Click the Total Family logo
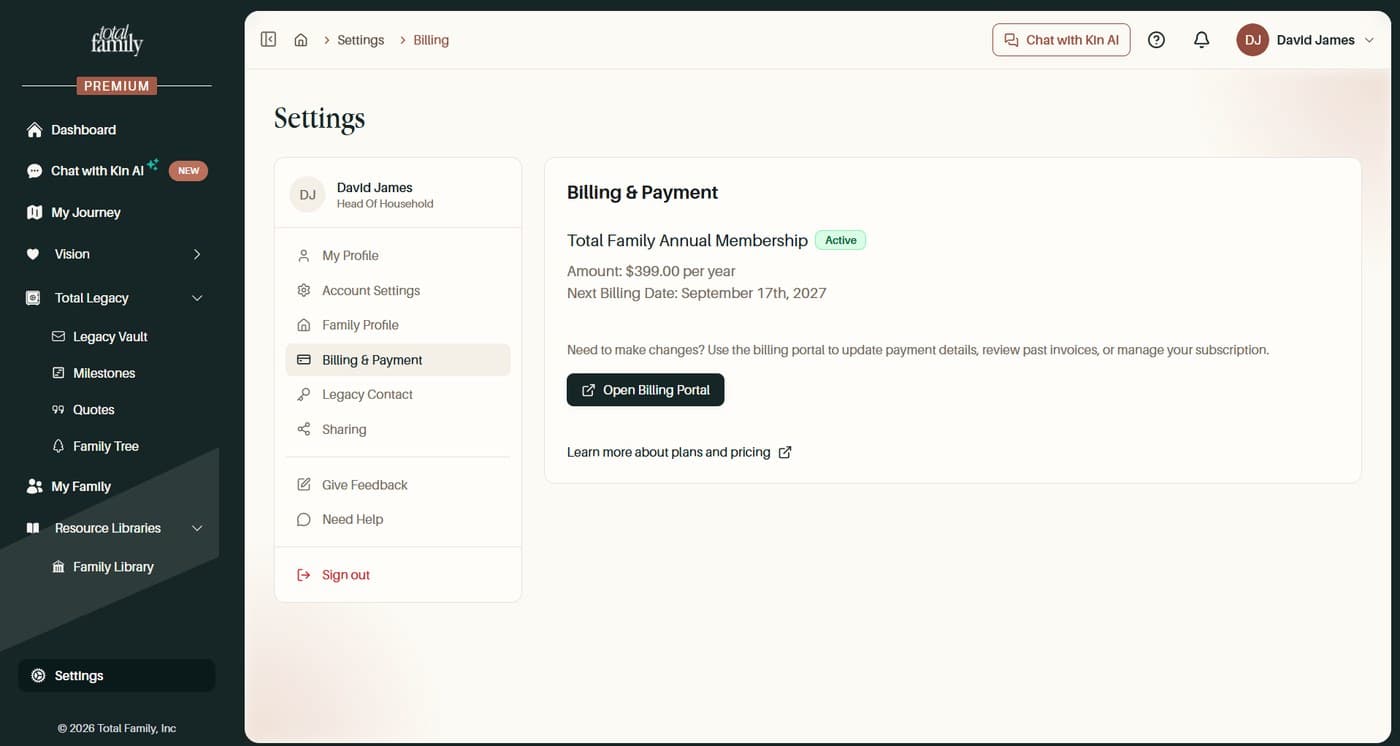 [117, 39]
